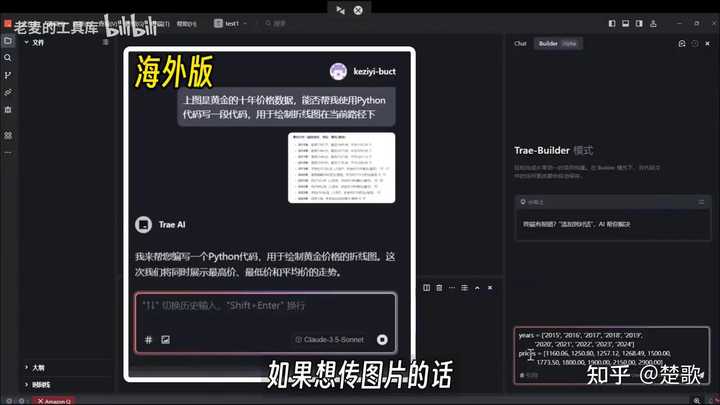Open terminal panel more actions menu
The height and width of the screenshot is (405, 720).
click(452, 288)
